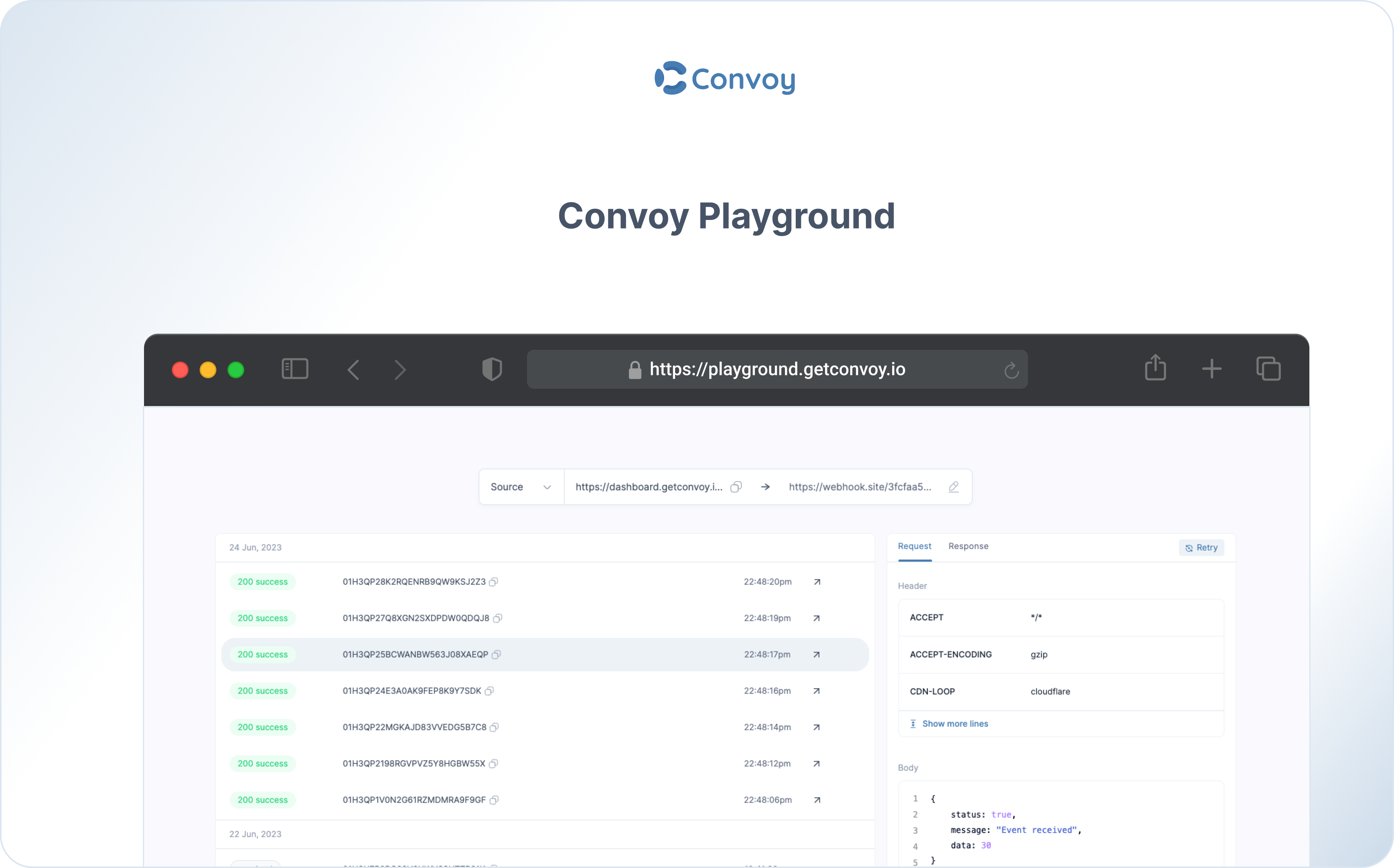Go back with the browser back arrow
Screen dimensions: 1394x868
pyautogui.click(x=353, y=370)
